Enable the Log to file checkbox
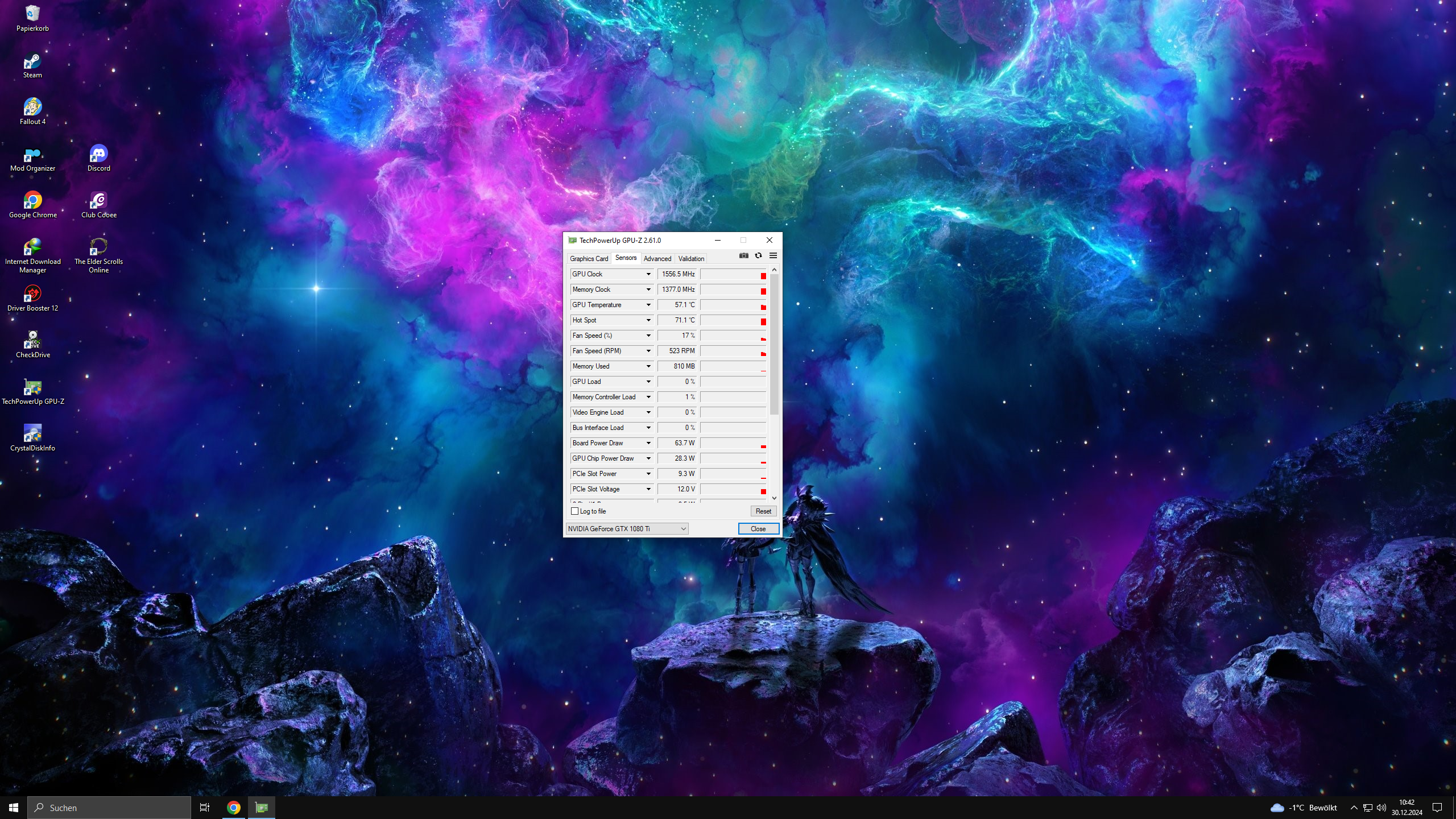 point(574,511)
